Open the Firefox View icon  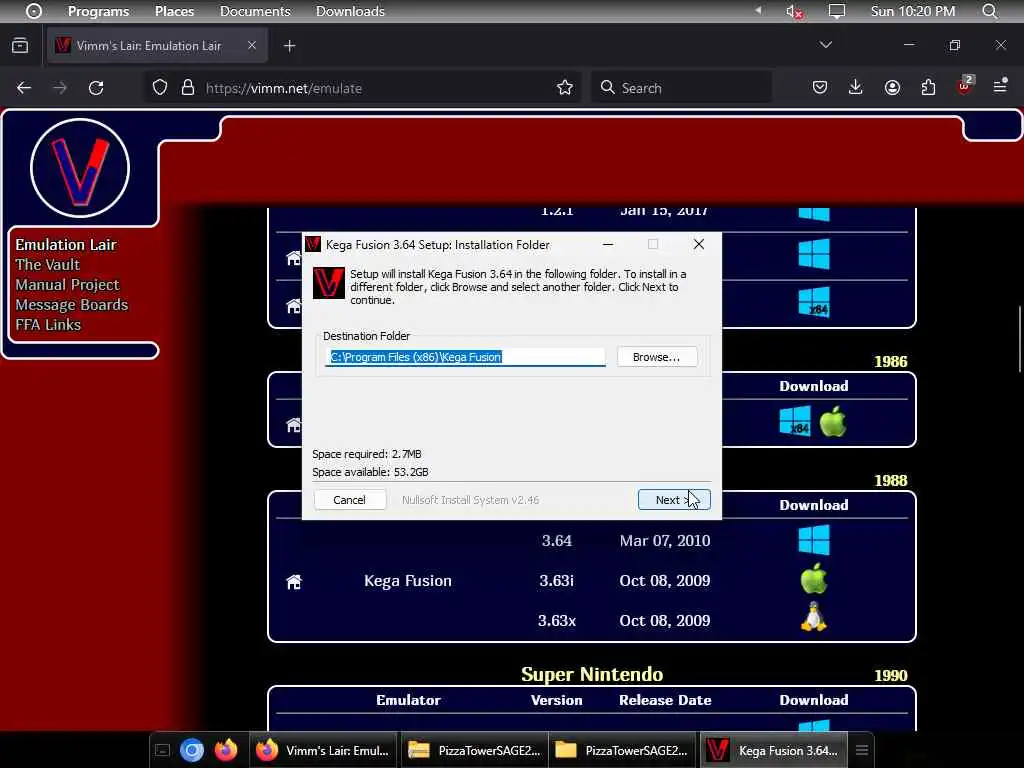tap(20, 46)
